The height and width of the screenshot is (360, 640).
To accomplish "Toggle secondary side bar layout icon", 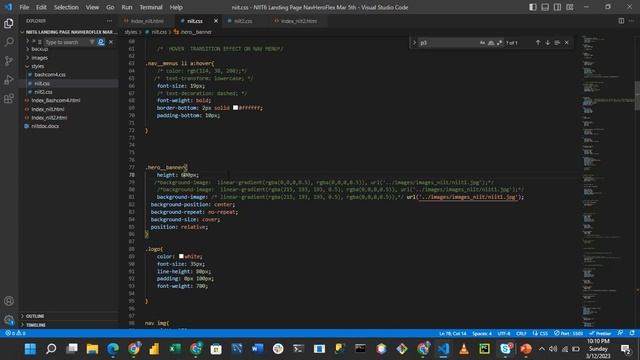I will pos(557,7).
